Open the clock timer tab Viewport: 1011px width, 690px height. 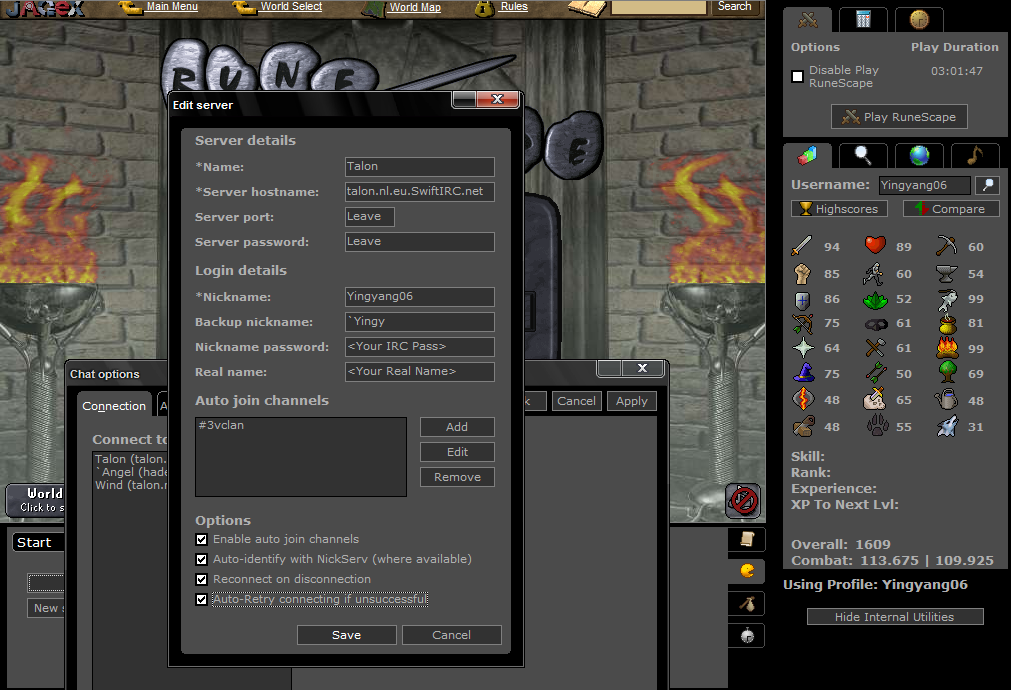(919, 20)
